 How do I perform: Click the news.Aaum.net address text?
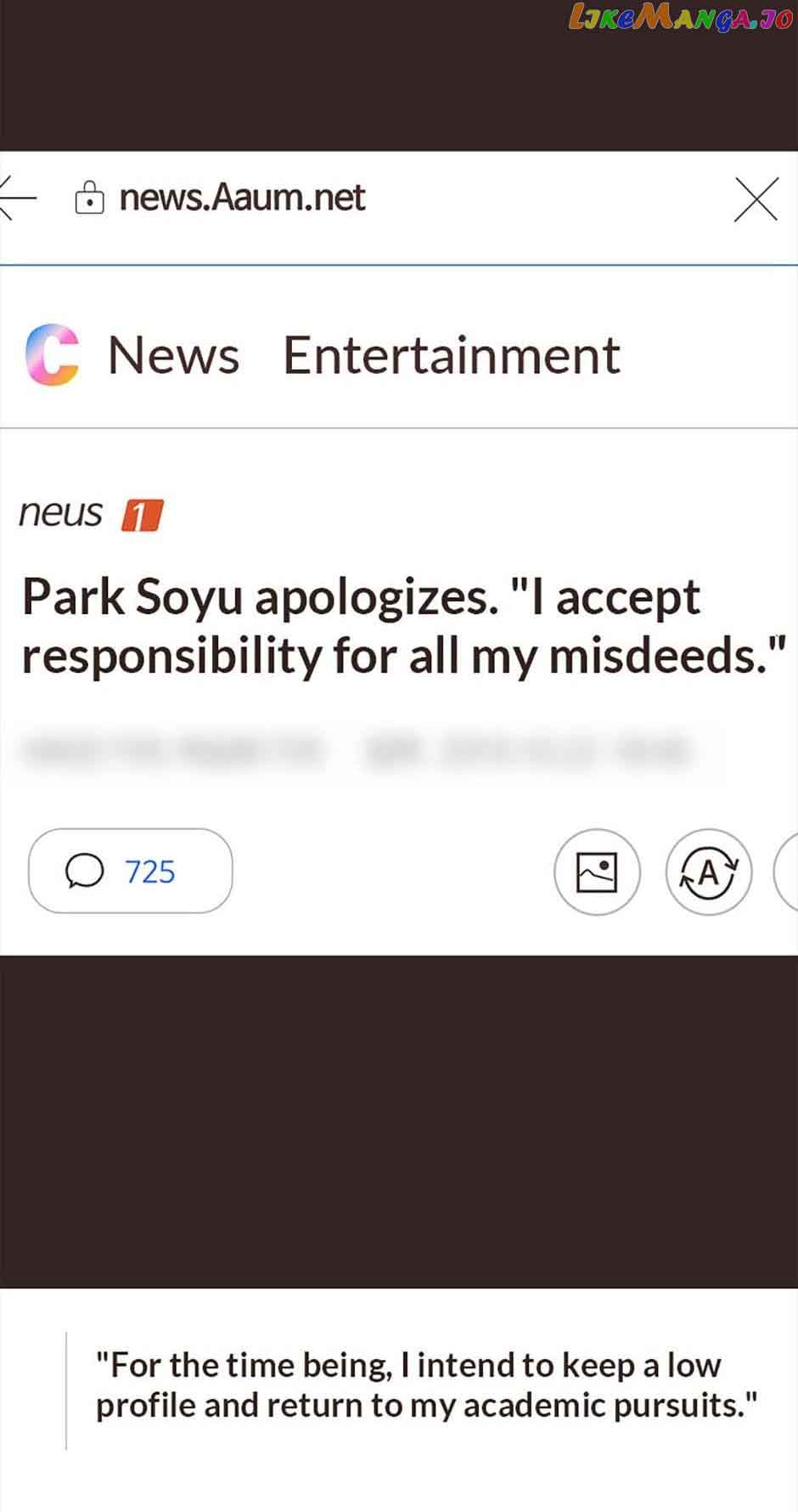242,198
